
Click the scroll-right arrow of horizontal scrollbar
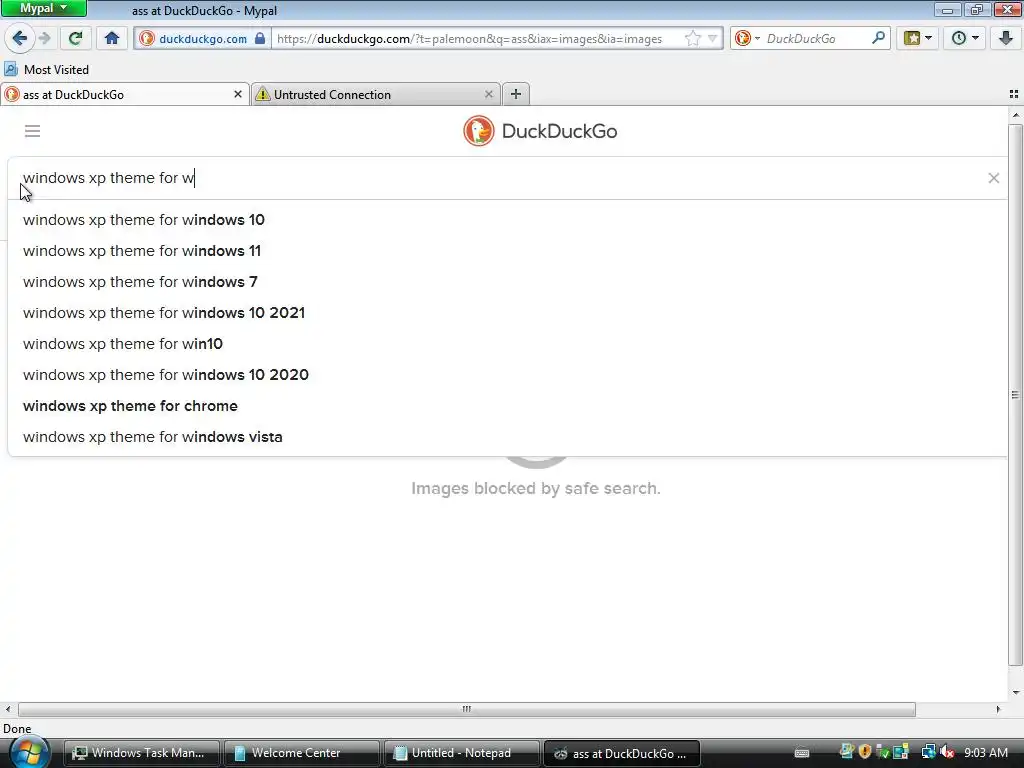pyautogui.click(x=998, y=709)
